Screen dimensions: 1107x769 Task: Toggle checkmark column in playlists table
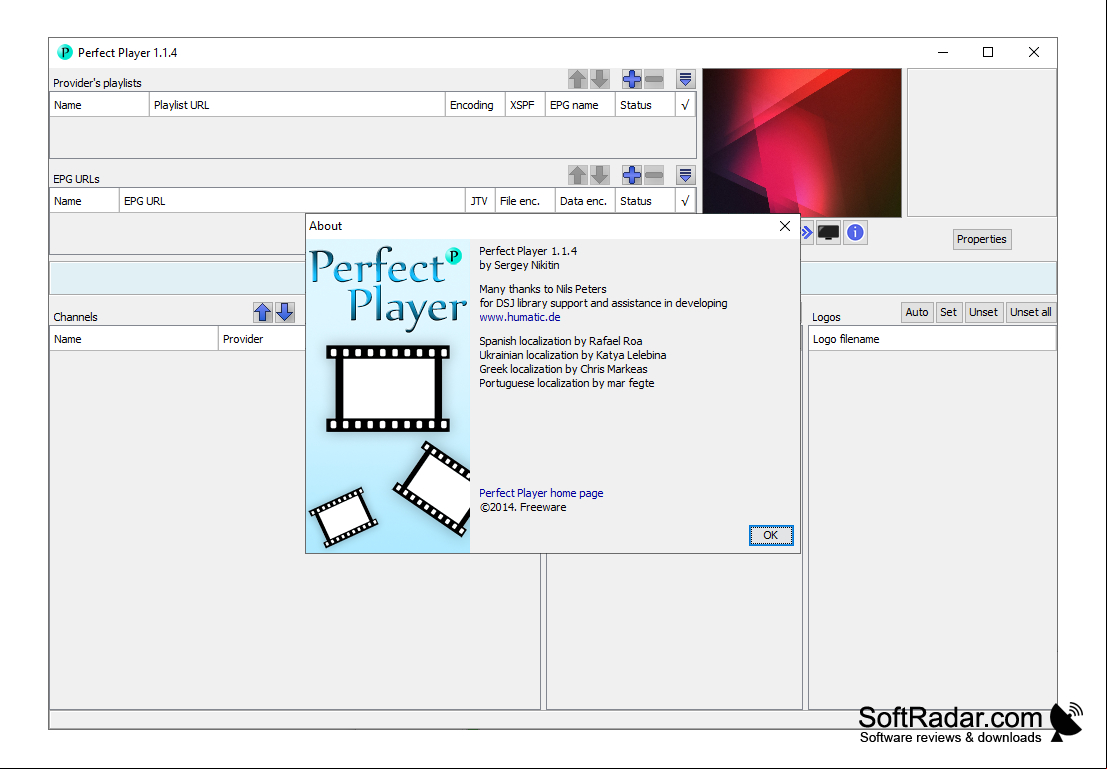685,105
